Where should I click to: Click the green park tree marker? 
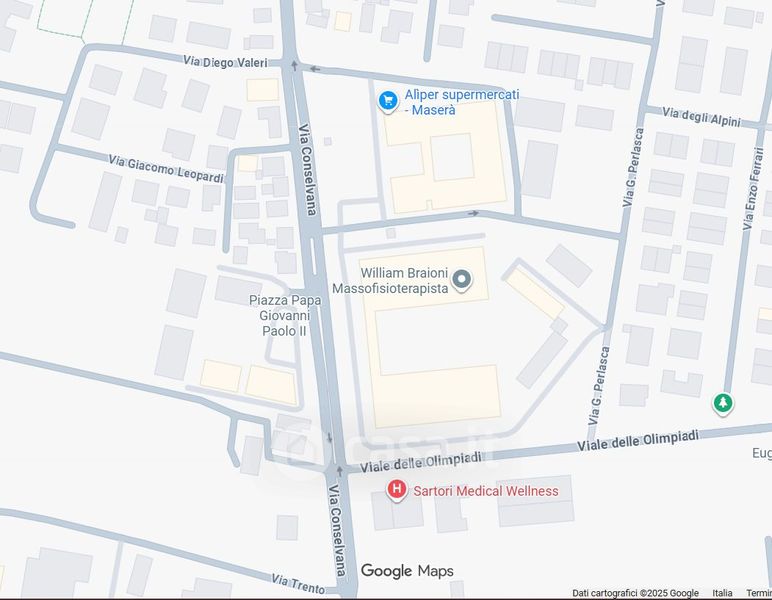[x=723, y=404]
